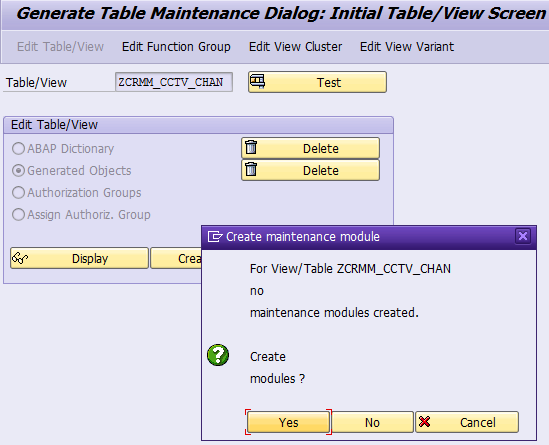
Task: Click the trash icon on the Generated Objects Delete button
Action: [251, 169]
